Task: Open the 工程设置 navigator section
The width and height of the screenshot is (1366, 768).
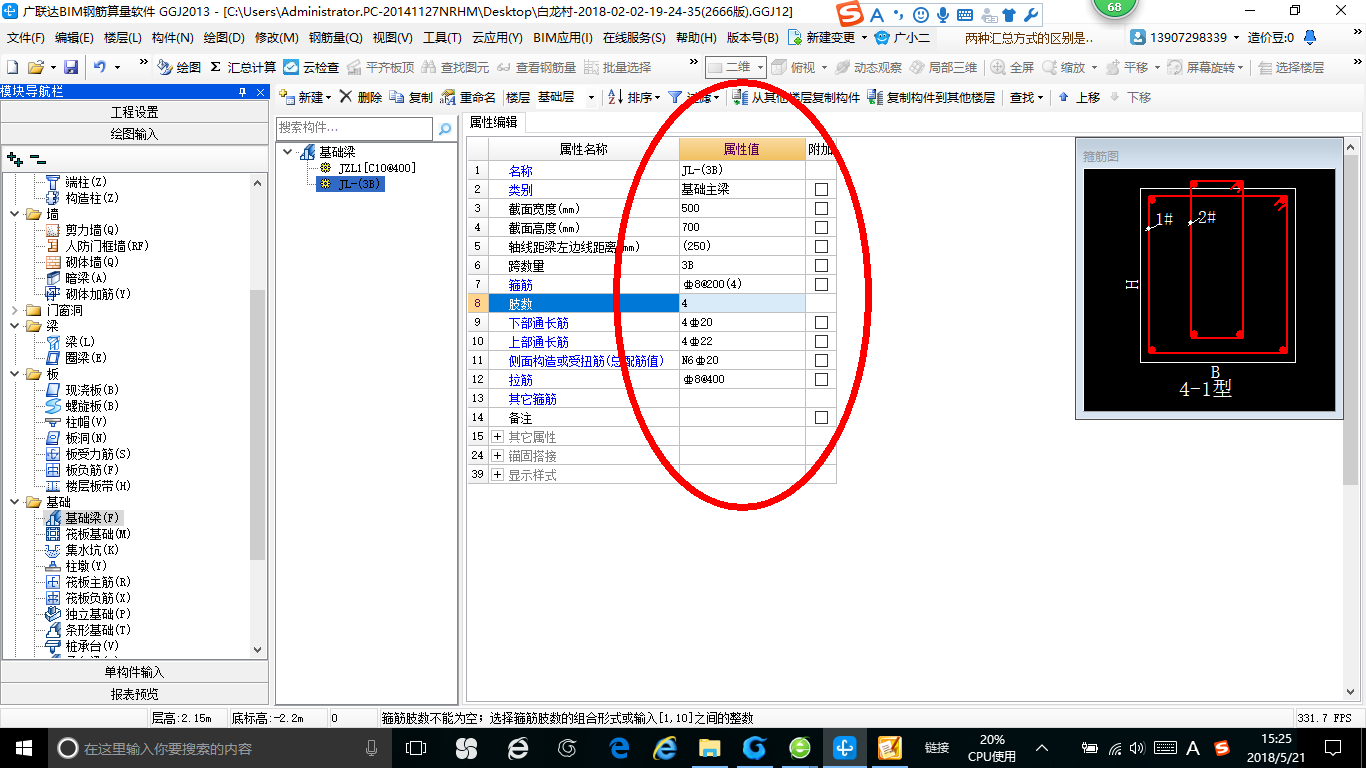Action: click(135, 112)
